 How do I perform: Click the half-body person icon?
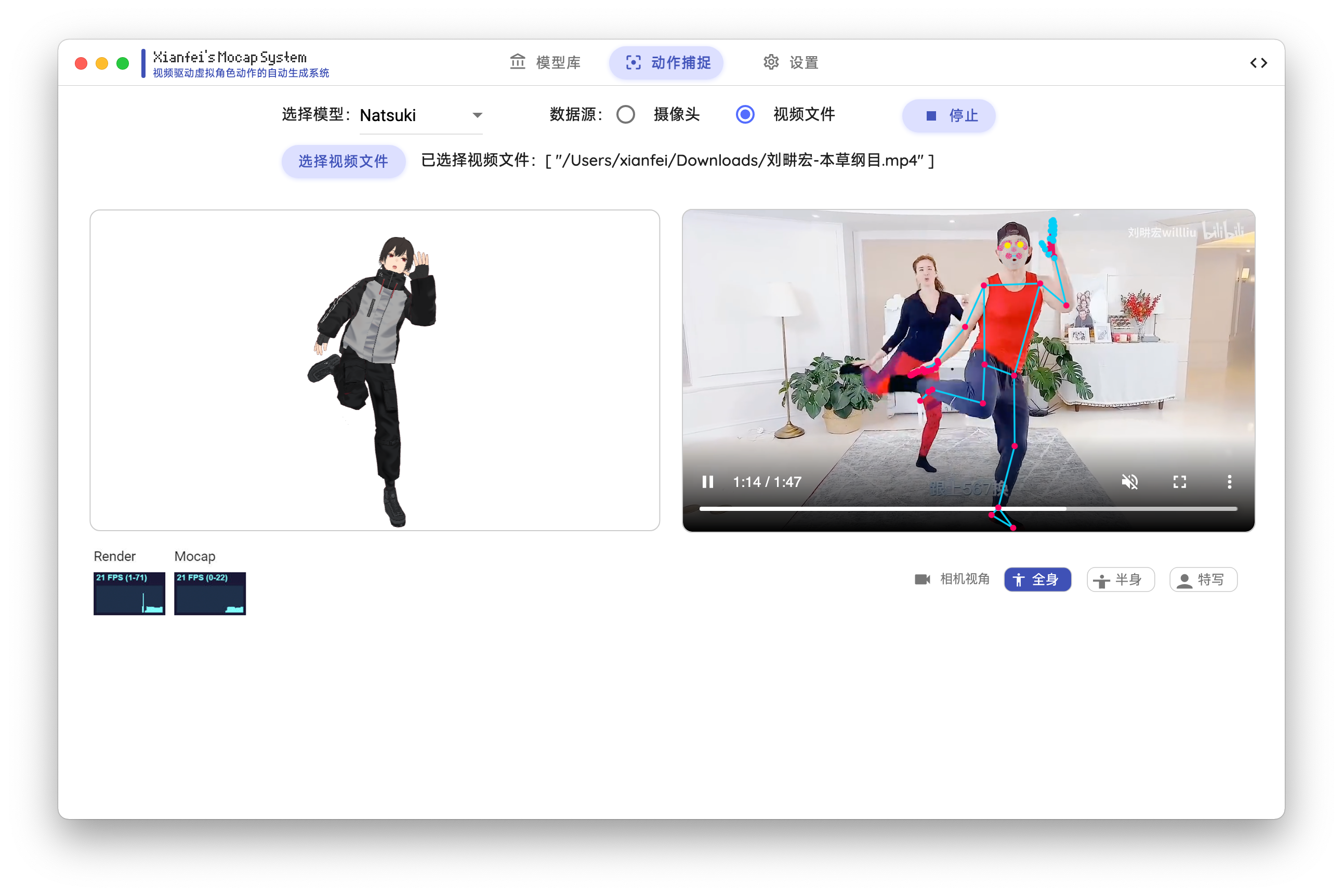tap(1101, 581)
